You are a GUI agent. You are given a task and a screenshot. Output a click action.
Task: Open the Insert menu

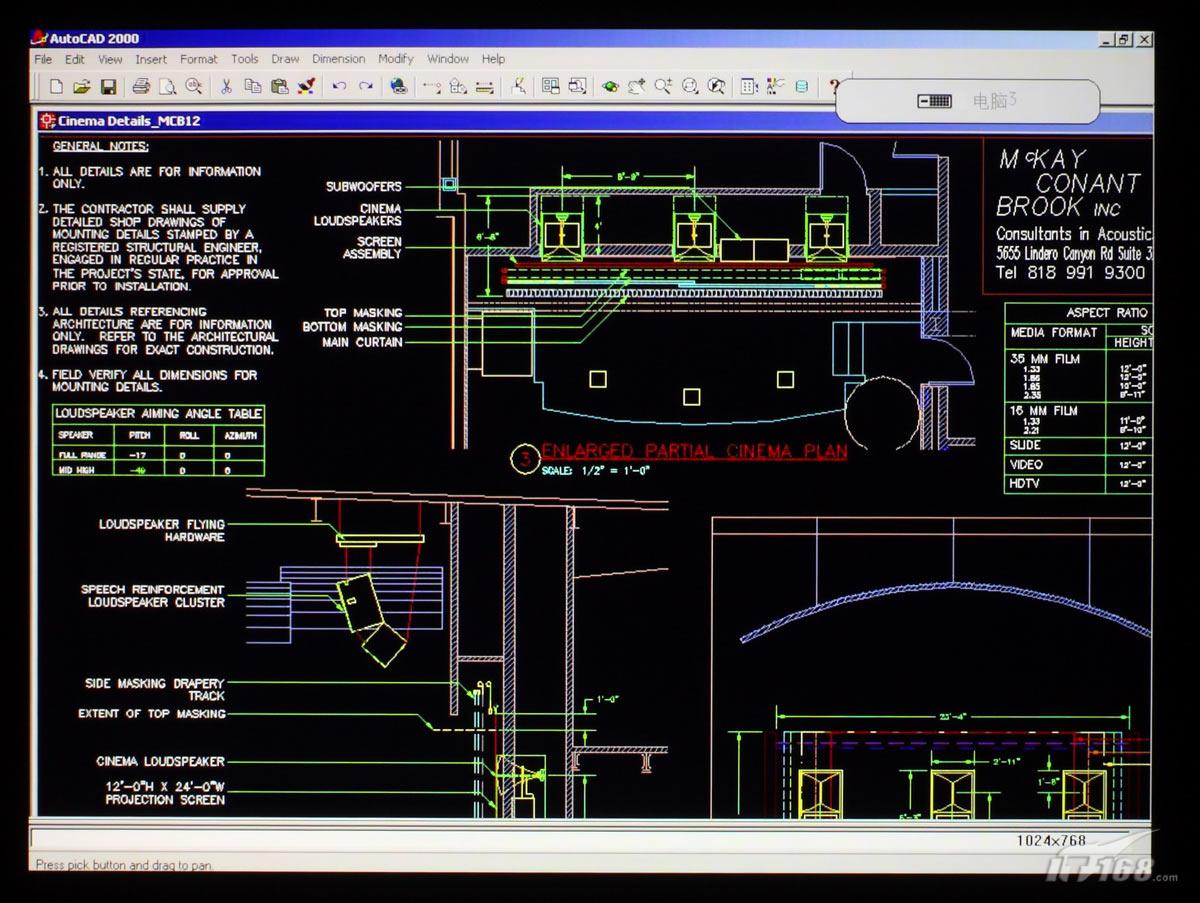point(151,60)
